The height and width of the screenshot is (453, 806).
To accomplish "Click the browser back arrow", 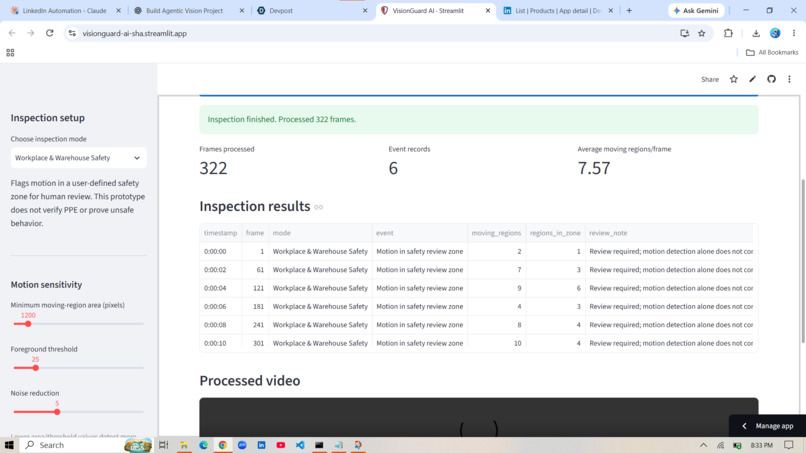I will [x=12, y=33].
